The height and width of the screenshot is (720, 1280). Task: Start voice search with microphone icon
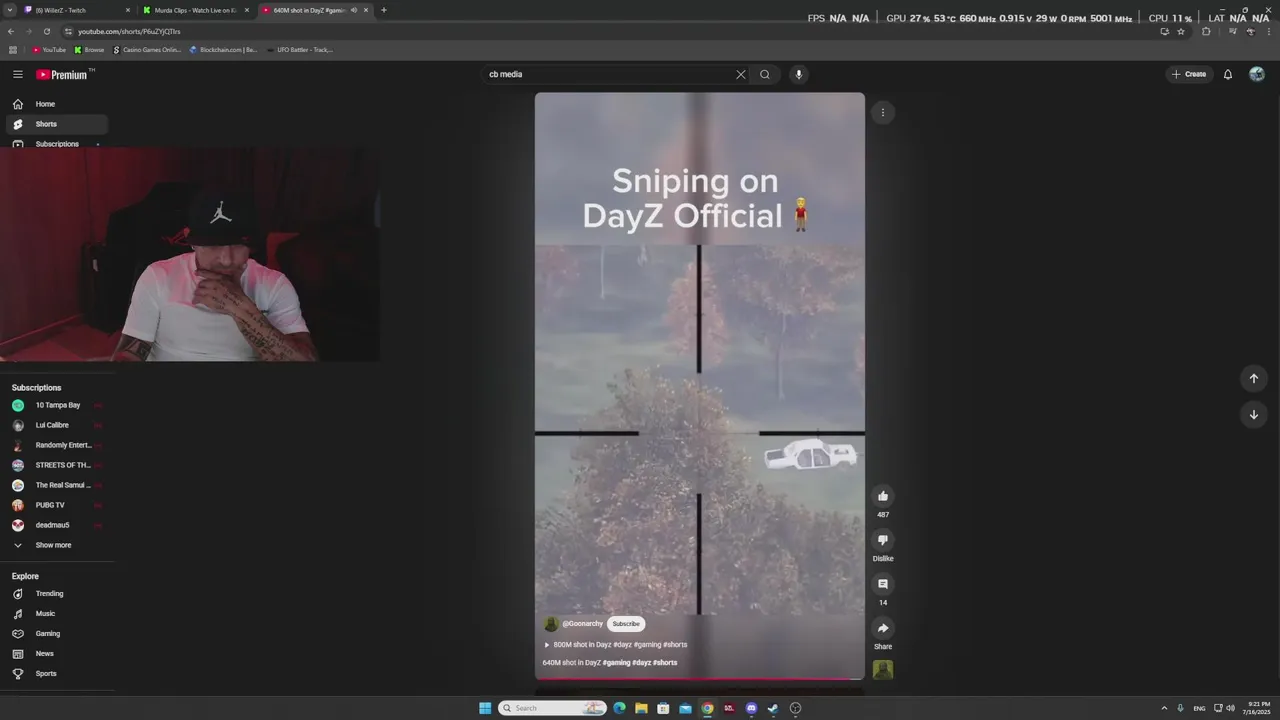click(x=798, y=74)
